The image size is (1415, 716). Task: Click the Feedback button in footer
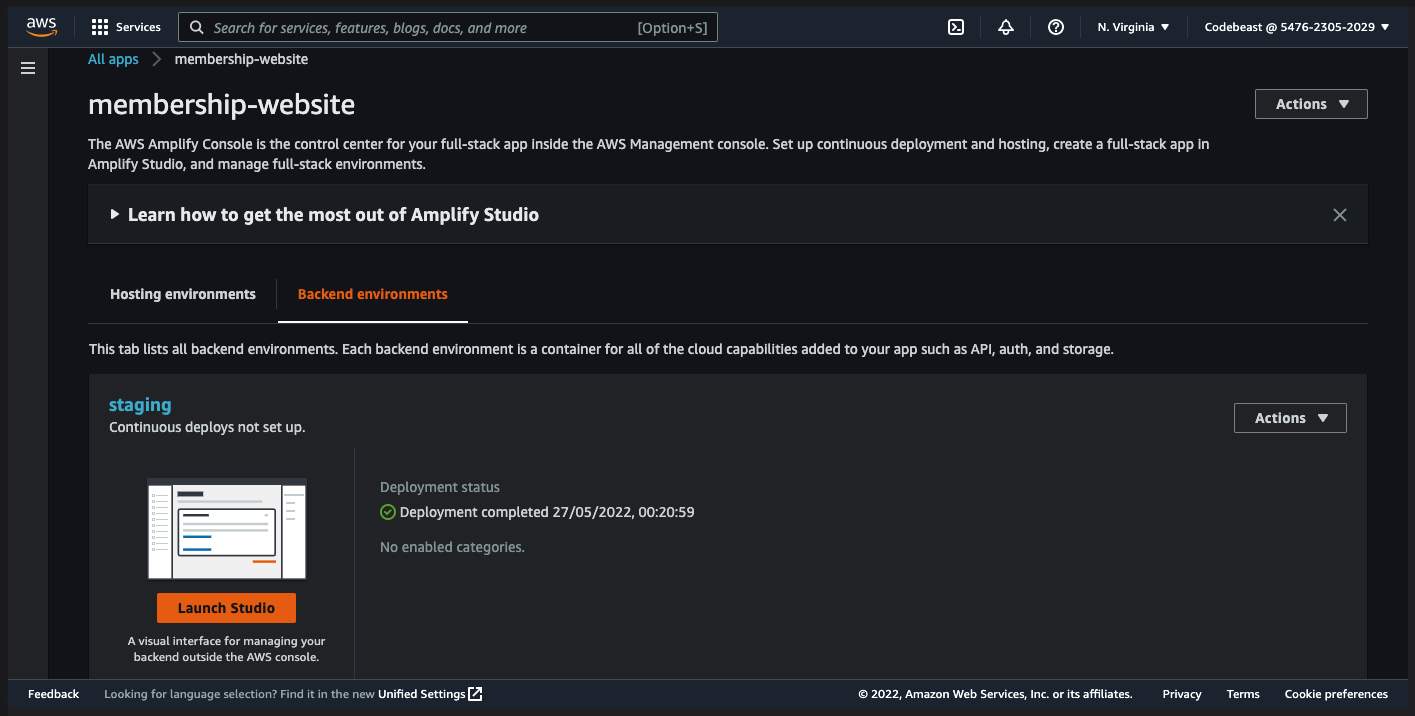pos(53,694)
